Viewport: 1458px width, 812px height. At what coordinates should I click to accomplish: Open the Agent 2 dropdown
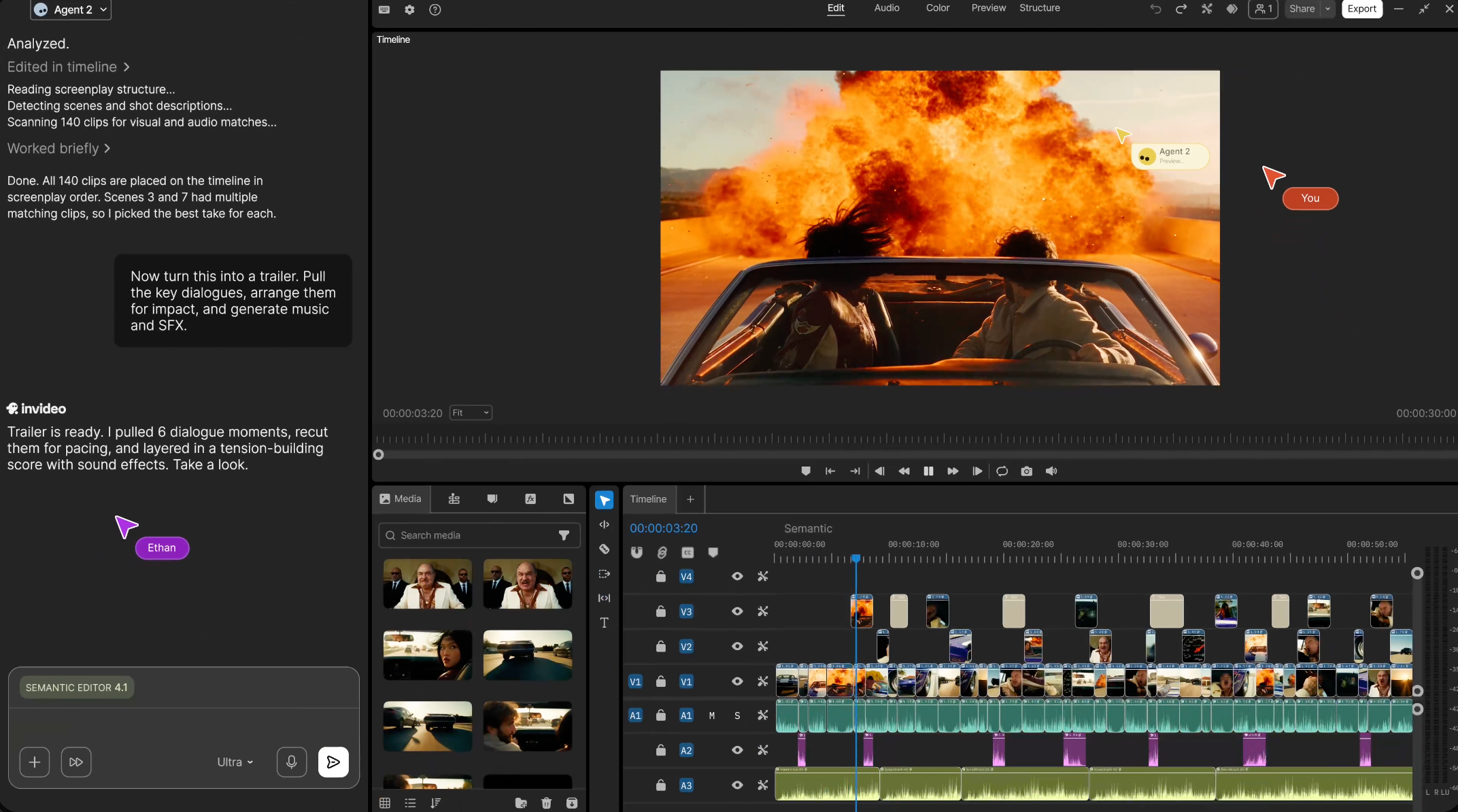[x=71, y=10]
